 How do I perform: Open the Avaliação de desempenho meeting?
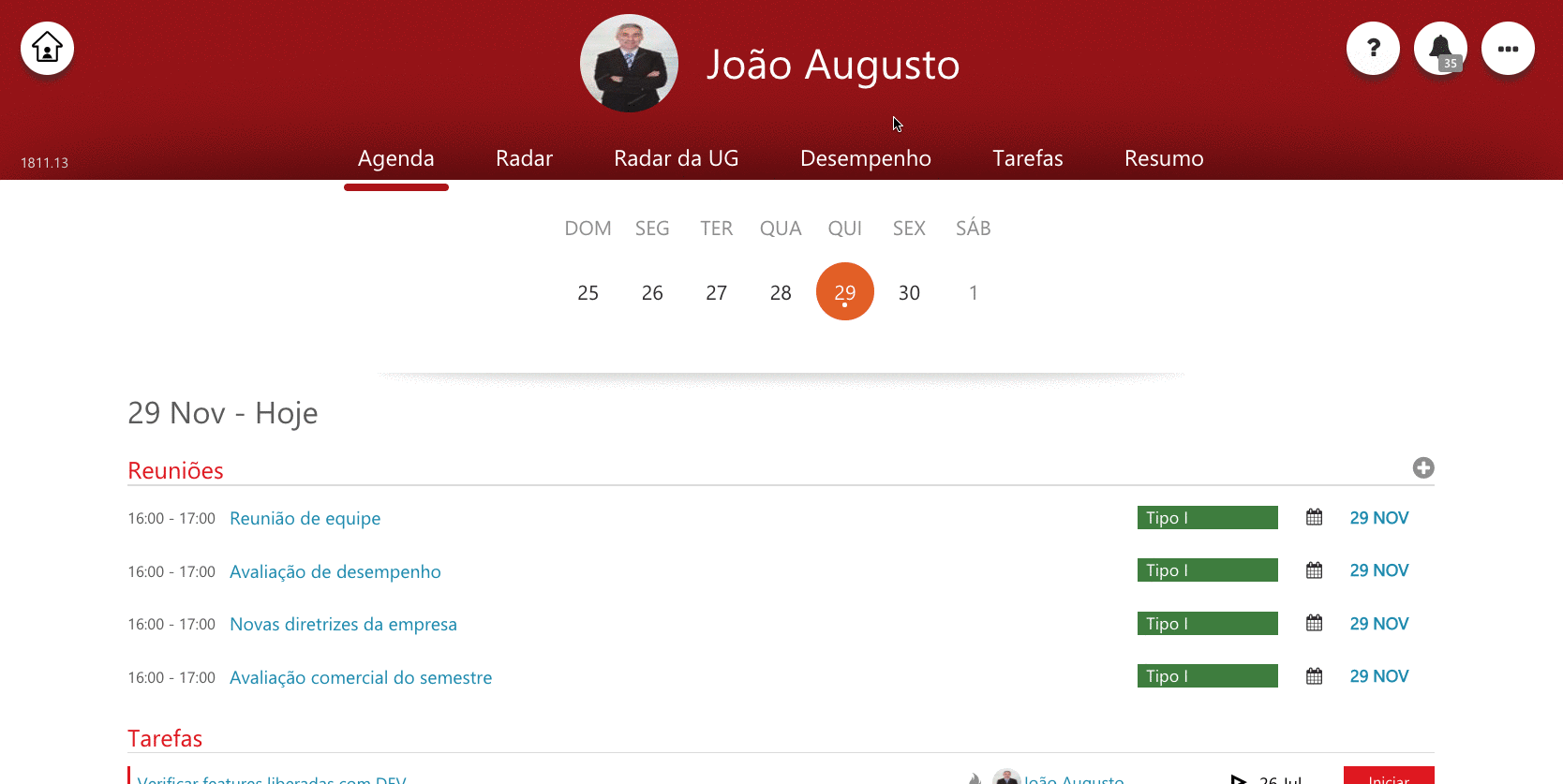tap(335, 571)
